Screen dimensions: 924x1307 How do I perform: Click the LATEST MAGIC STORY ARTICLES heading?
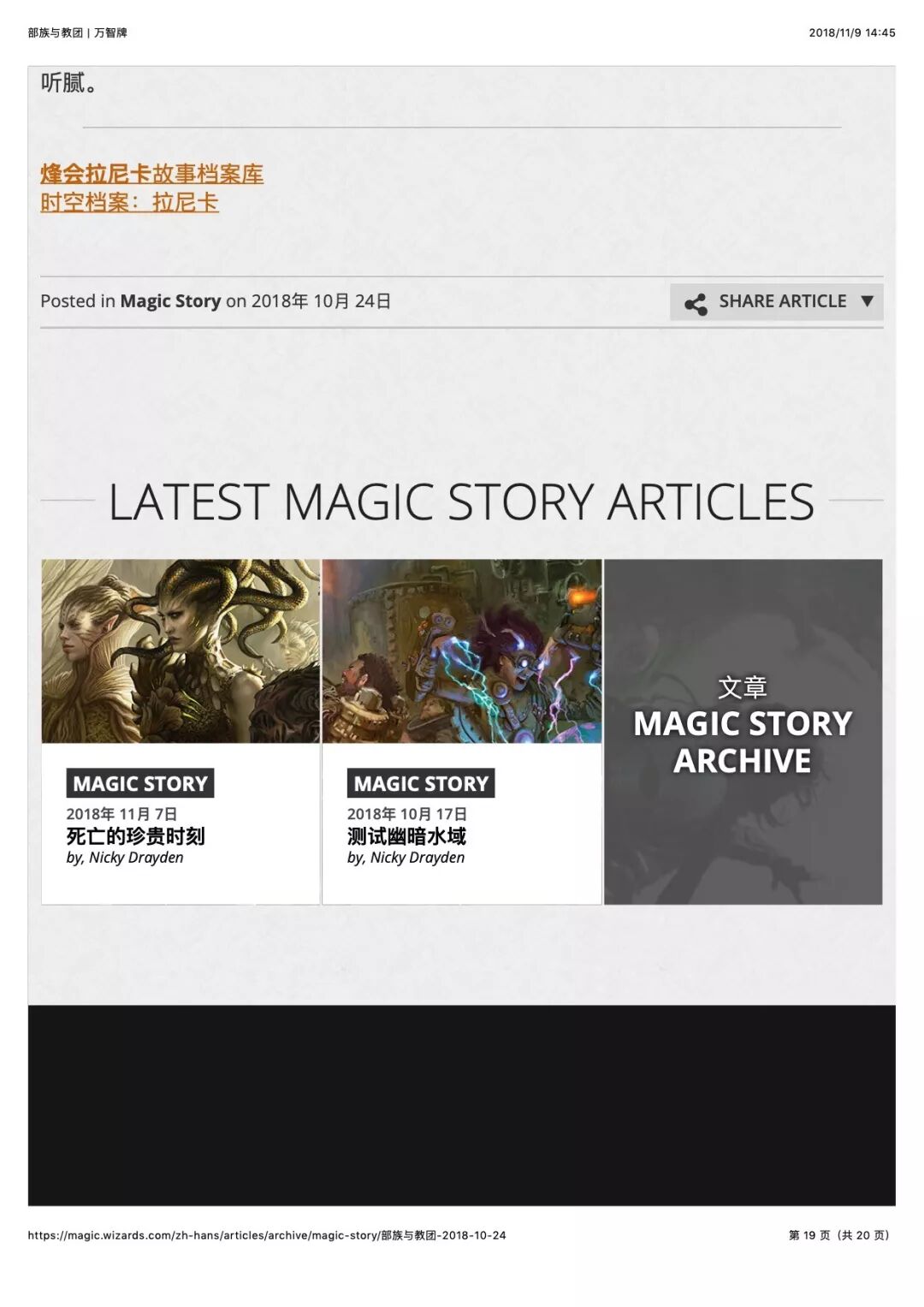pos(461,502)
